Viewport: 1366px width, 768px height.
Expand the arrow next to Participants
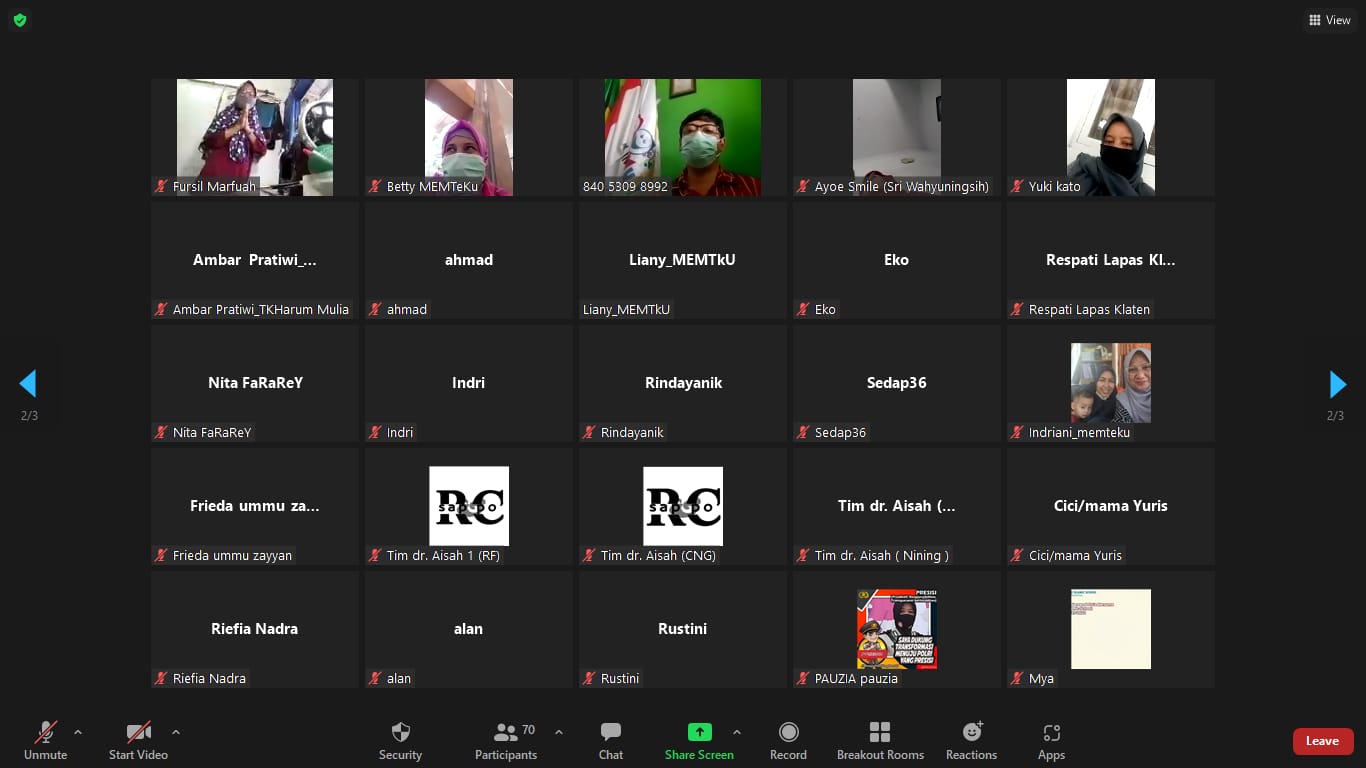[x=559, y=732]
